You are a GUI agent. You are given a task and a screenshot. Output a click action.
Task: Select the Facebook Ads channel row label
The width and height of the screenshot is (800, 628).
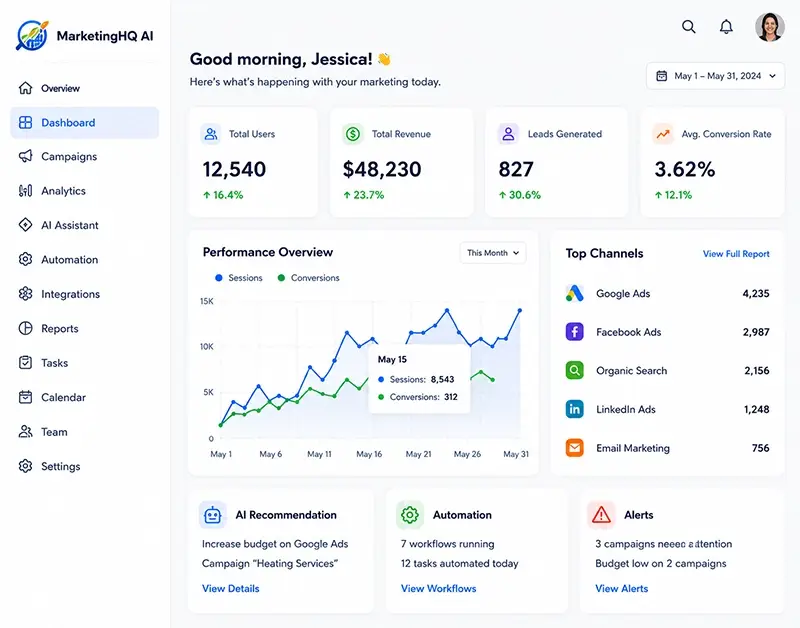click(x=629, y=332)
